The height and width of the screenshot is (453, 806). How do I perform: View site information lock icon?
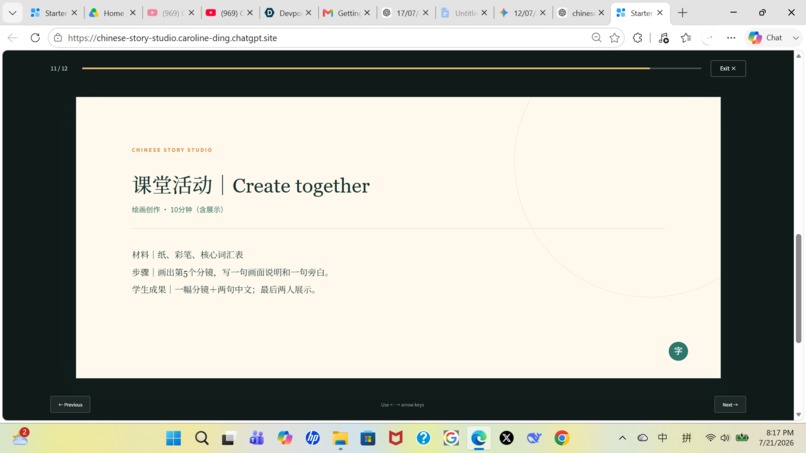(58, 38)
